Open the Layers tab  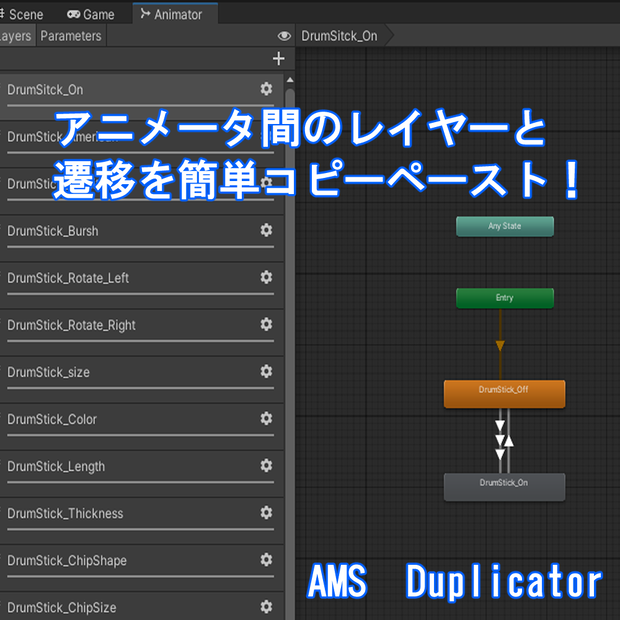pyautogui.click(x=16, y=36)
